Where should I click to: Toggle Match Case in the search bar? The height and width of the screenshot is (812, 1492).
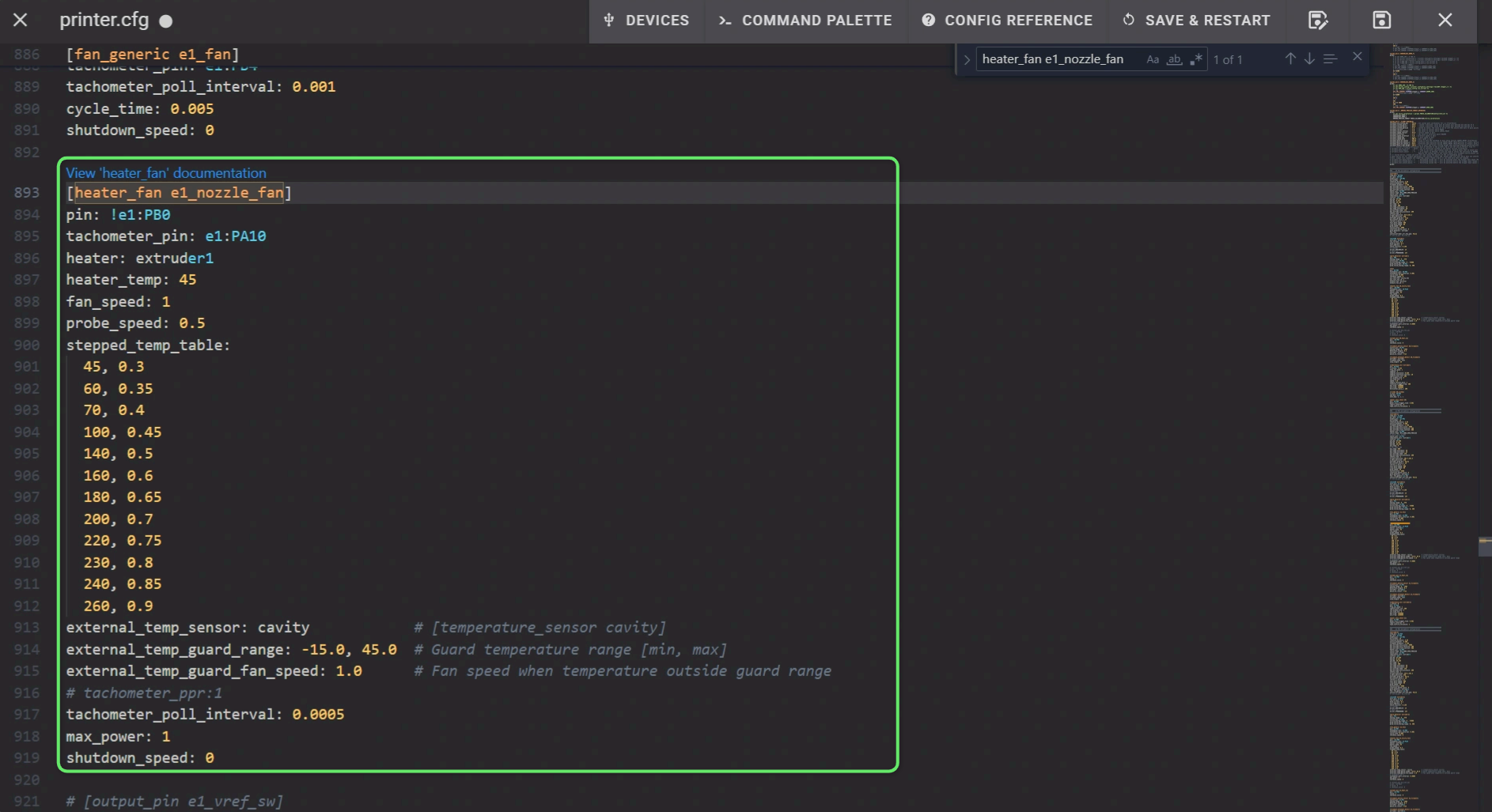coord(1153,59)
